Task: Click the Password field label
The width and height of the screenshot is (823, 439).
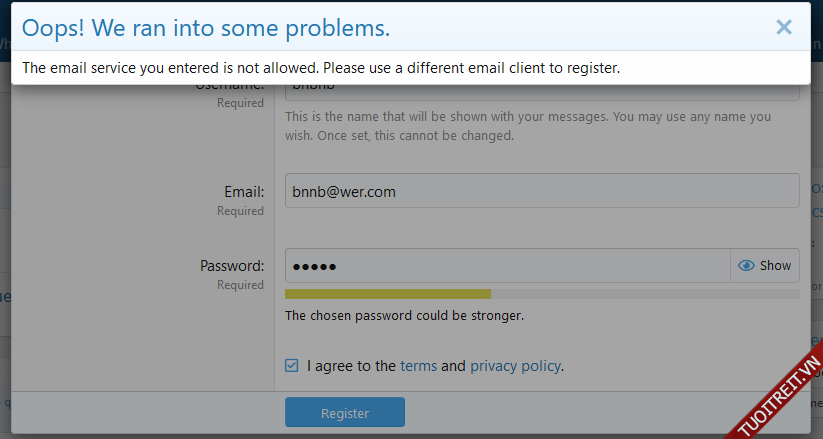Action: point(232,266)
